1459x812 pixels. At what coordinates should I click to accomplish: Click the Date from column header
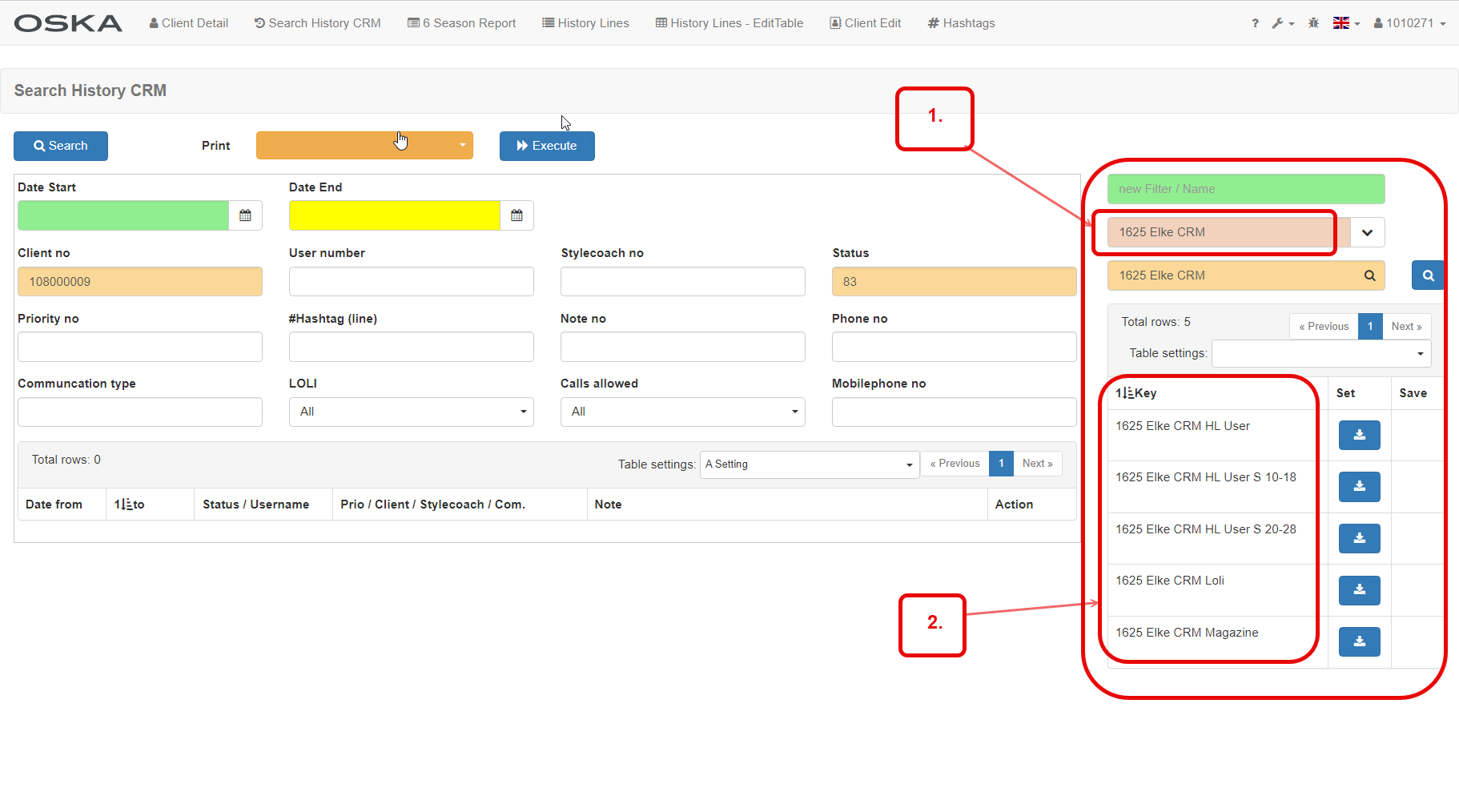[x=54, y=504]
